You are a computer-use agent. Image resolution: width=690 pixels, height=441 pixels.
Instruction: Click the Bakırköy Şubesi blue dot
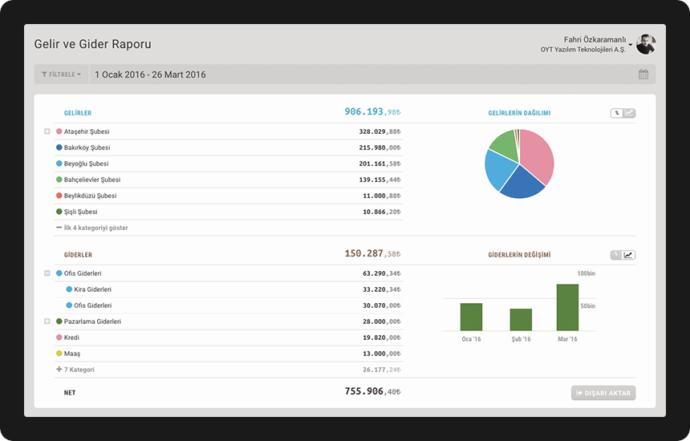click(x=59, y=147)
